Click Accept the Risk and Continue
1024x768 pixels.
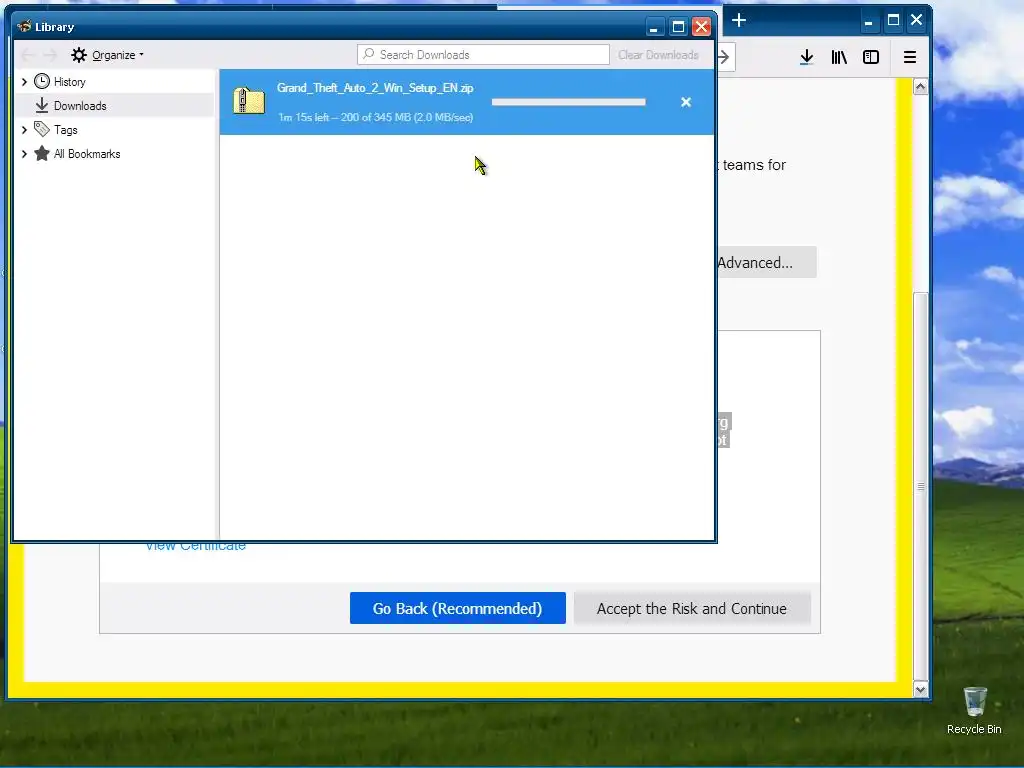692,608
